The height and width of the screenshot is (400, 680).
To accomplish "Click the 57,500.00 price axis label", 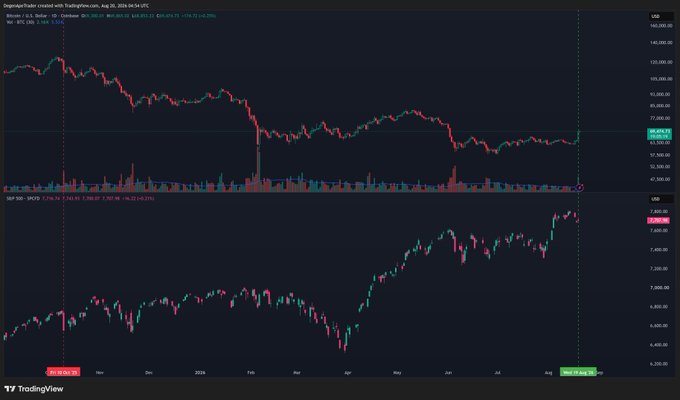I will (x=661, y=155).
